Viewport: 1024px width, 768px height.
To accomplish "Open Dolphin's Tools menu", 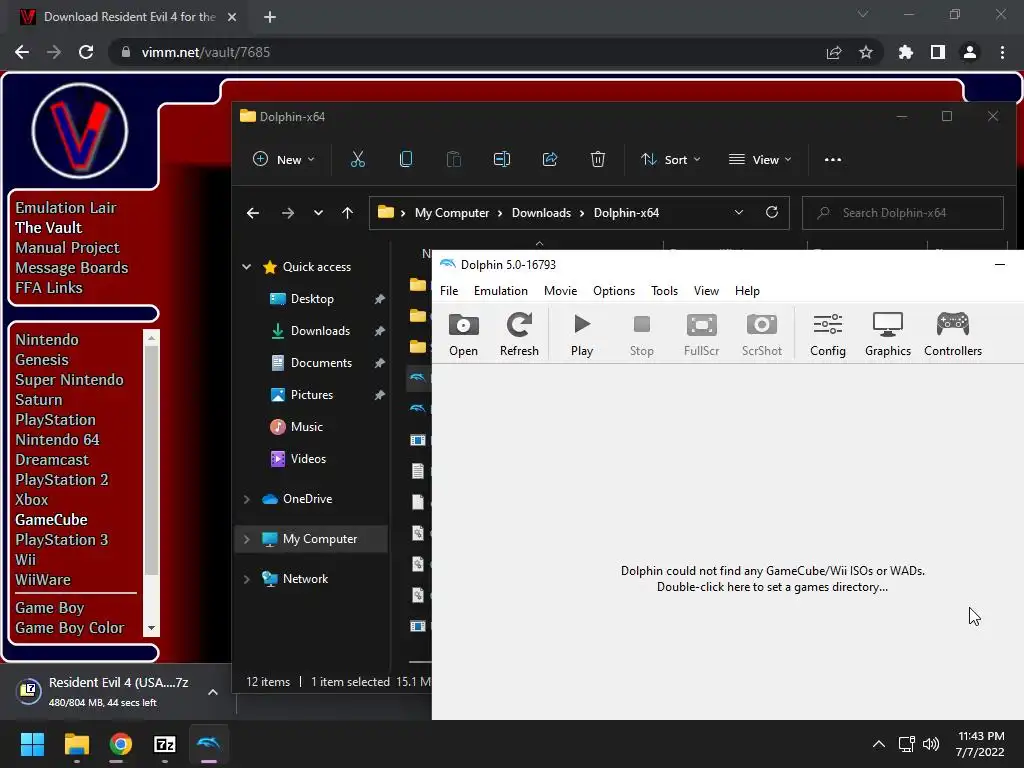I will point(664,291).
